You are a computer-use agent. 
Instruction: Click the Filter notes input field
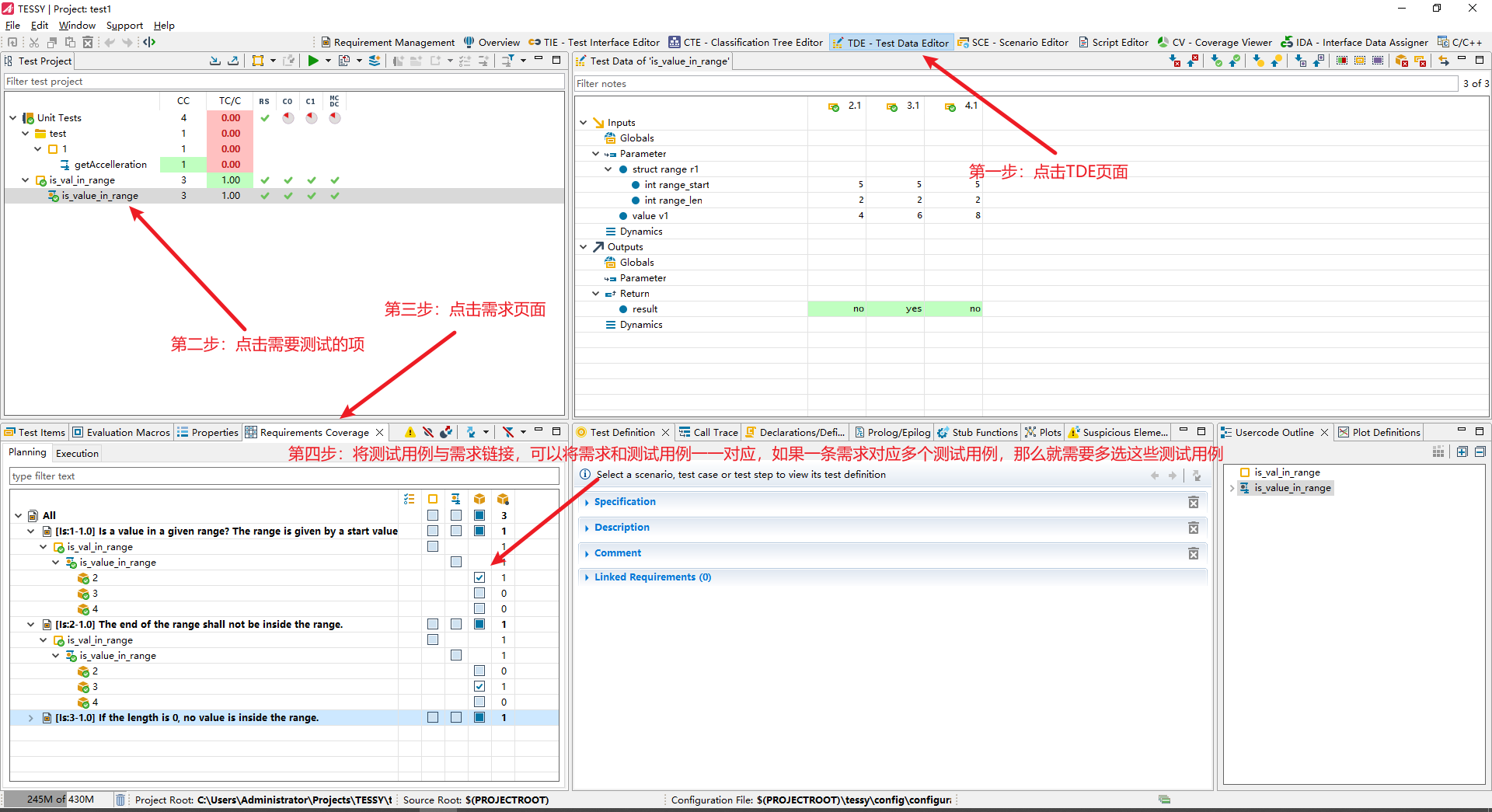1016,84
